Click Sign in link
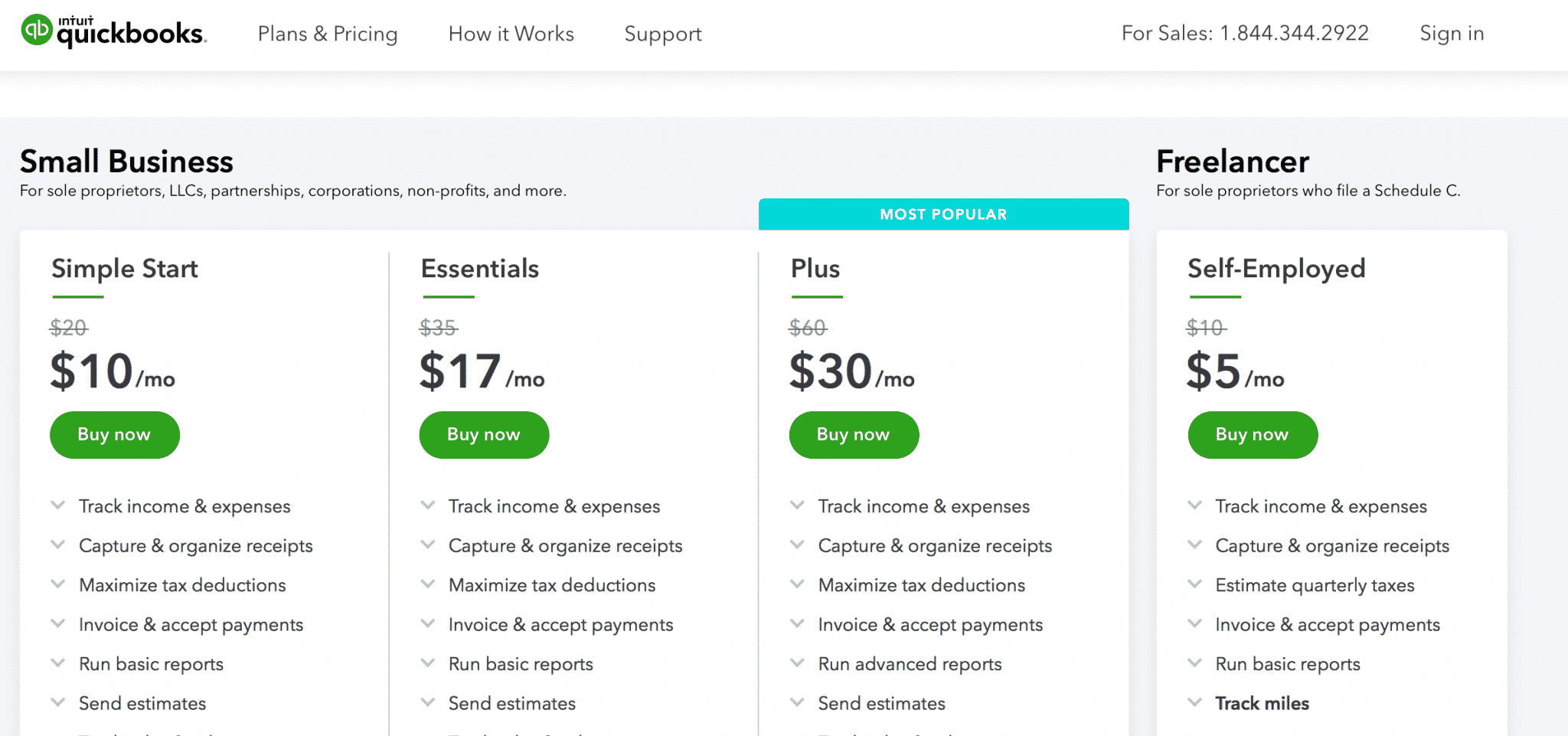 [1452, 33]
